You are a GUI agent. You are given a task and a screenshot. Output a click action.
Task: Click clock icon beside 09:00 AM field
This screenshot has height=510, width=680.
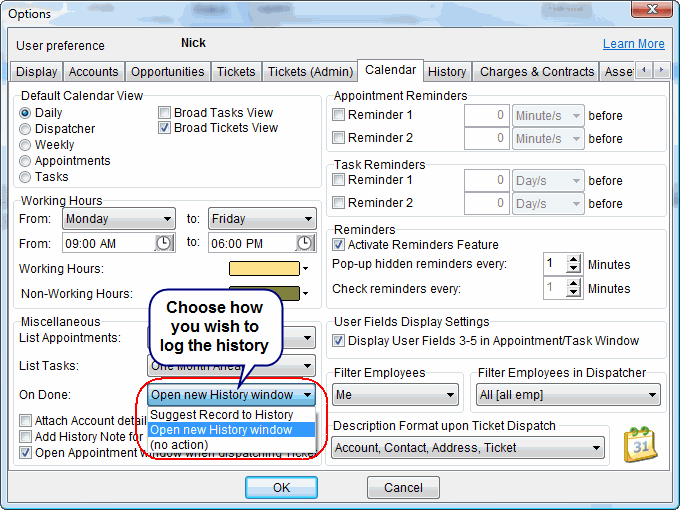click(164, 243)
